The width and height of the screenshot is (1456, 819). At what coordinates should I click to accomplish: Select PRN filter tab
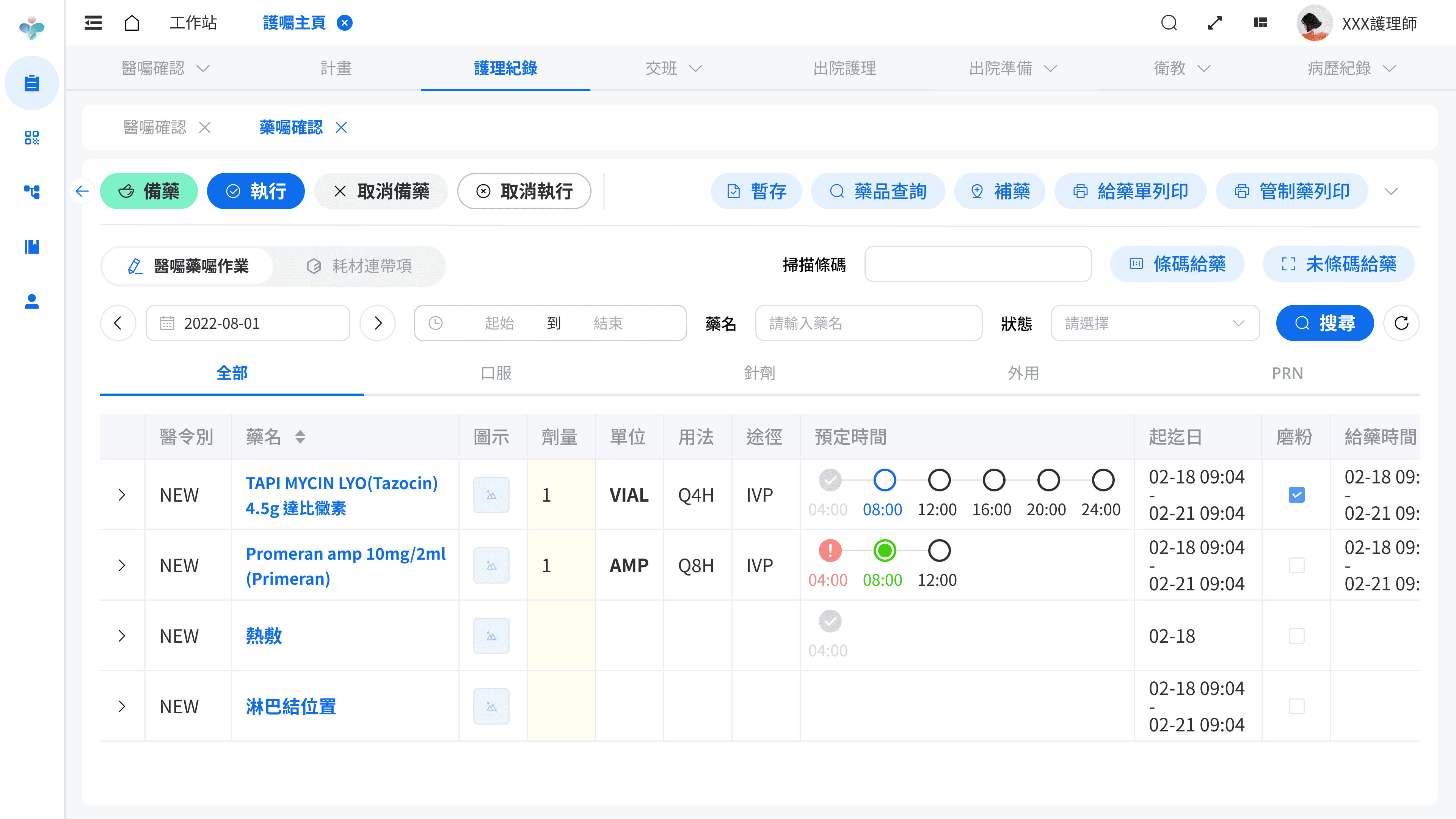click(1287, 373)
